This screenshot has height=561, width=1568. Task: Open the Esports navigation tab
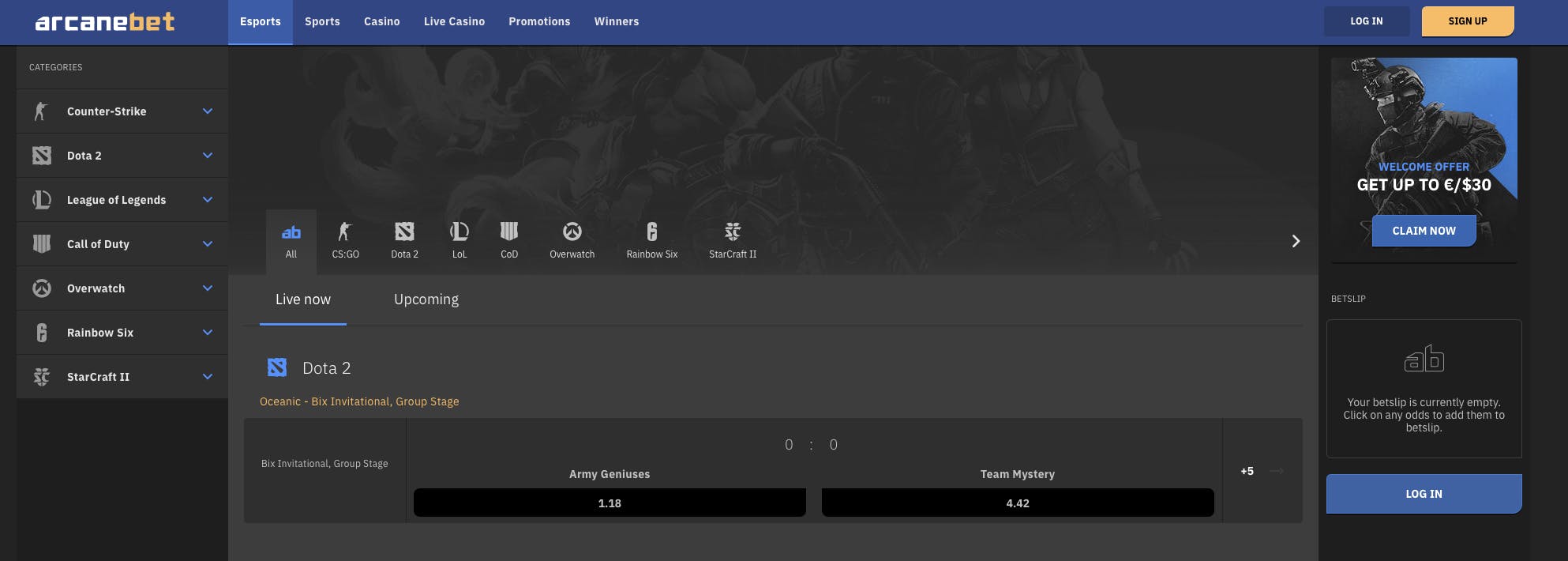[261, 22]
